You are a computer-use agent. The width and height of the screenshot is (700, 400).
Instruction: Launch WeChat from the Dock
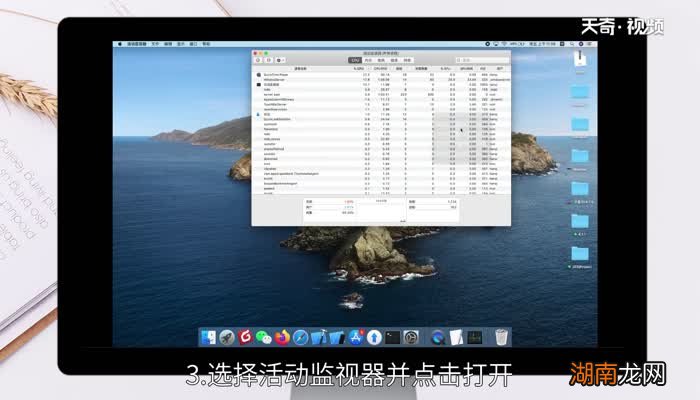click(x=264, y=337)
